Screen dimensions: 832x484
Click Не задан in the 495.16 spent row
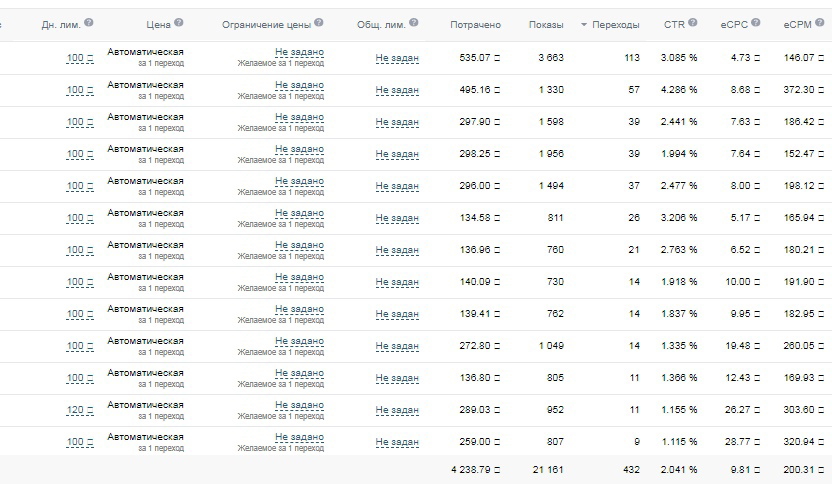pyautogui.click(x=397, y=90)
